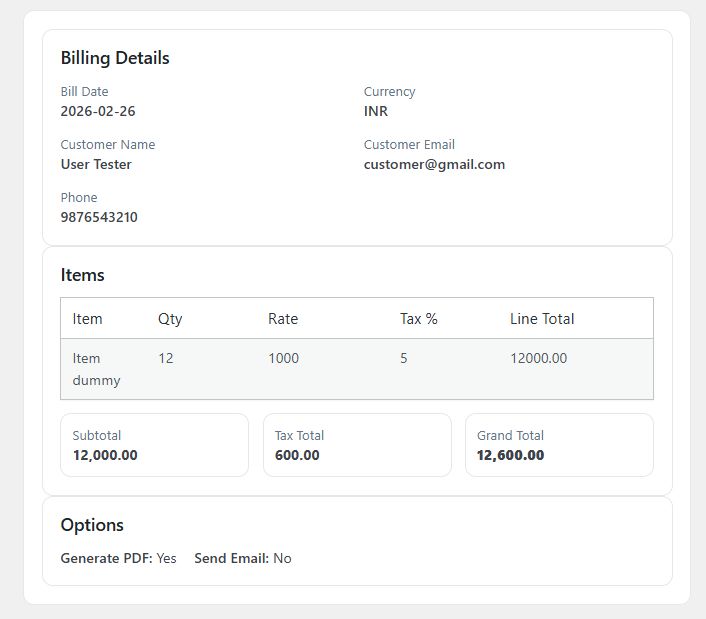706x619 pixels.
Task: Click the Items section heading
Action: point(82,275)
